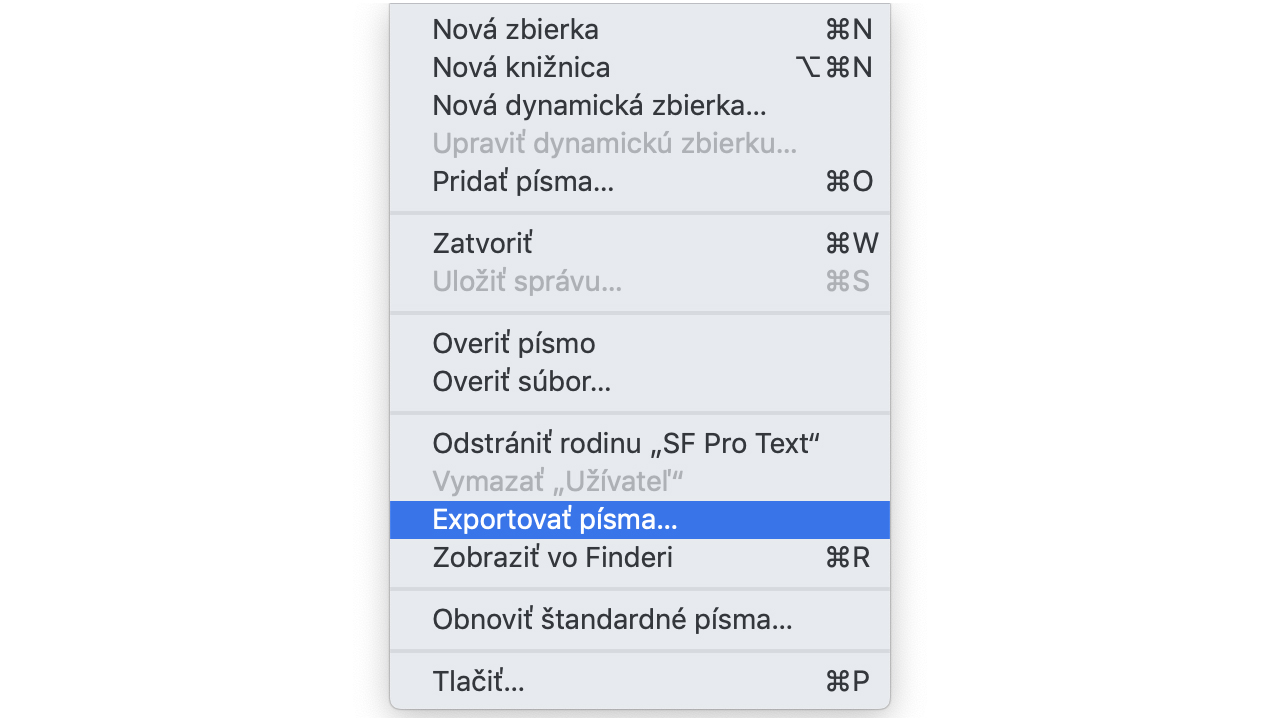The image size is (1277, 718).
Task: Select Overiť písmo menu entry
Action: [x=639, y=344]
